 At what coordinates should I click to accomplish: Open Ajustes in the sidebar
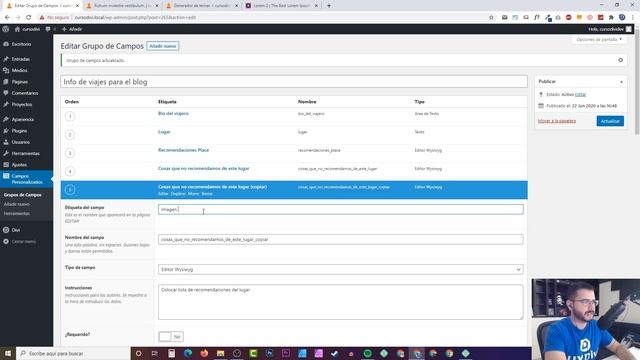tap(19, 165)
